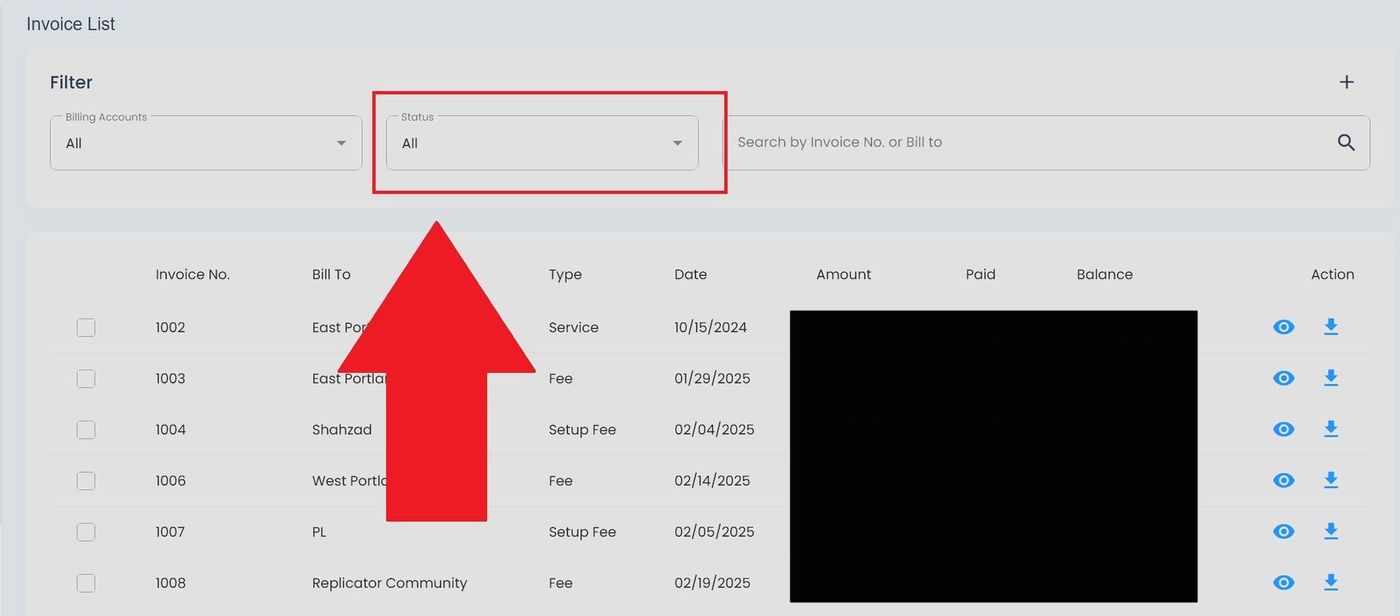Screen dimensions: 1400x616
Task: Tick the checkbox for invoice 1004
Action: 86,429
